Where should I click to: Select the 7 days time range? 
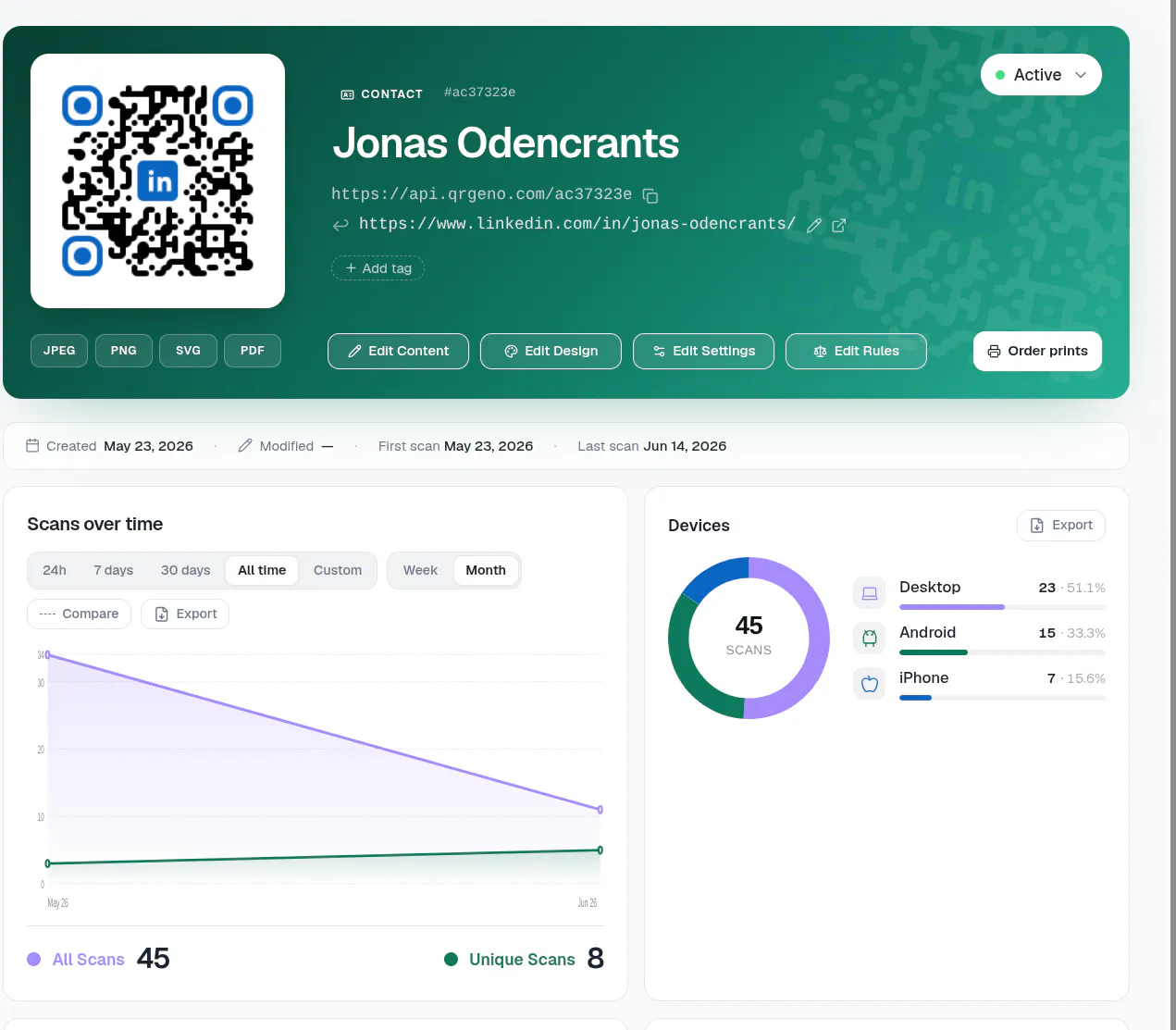click(114, 570)
